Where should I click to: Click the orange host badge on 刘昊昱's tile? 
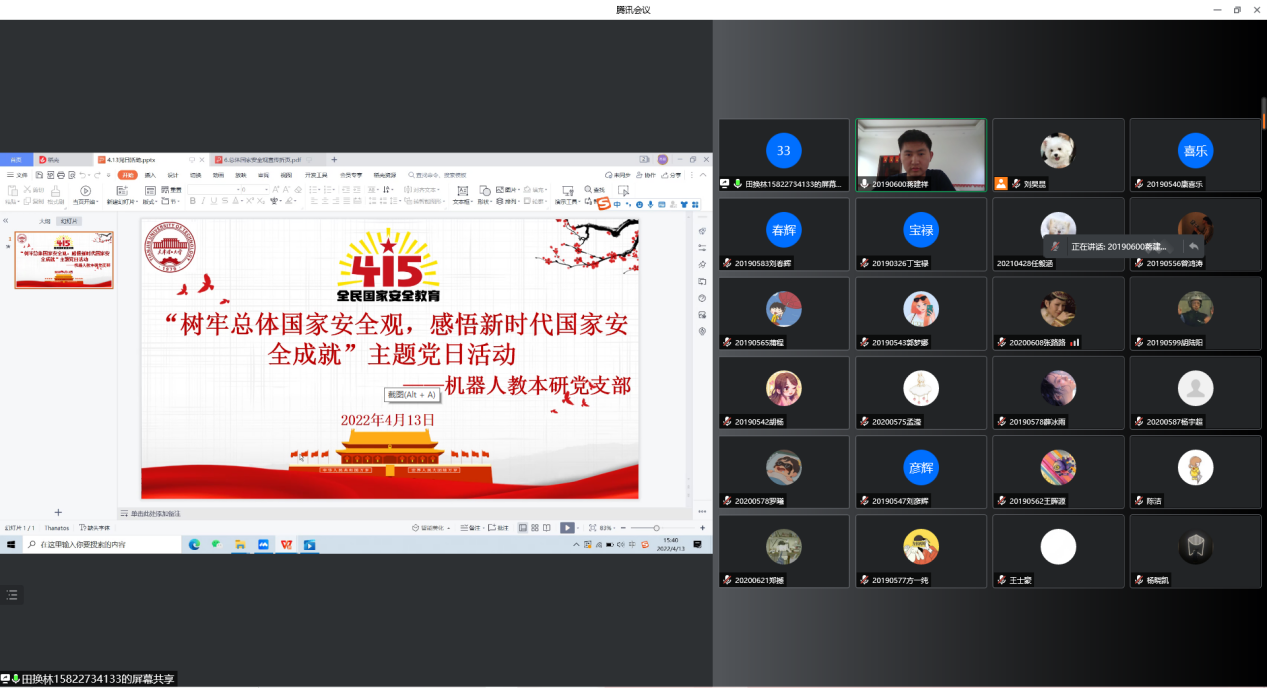click(x=1000, y=184)
